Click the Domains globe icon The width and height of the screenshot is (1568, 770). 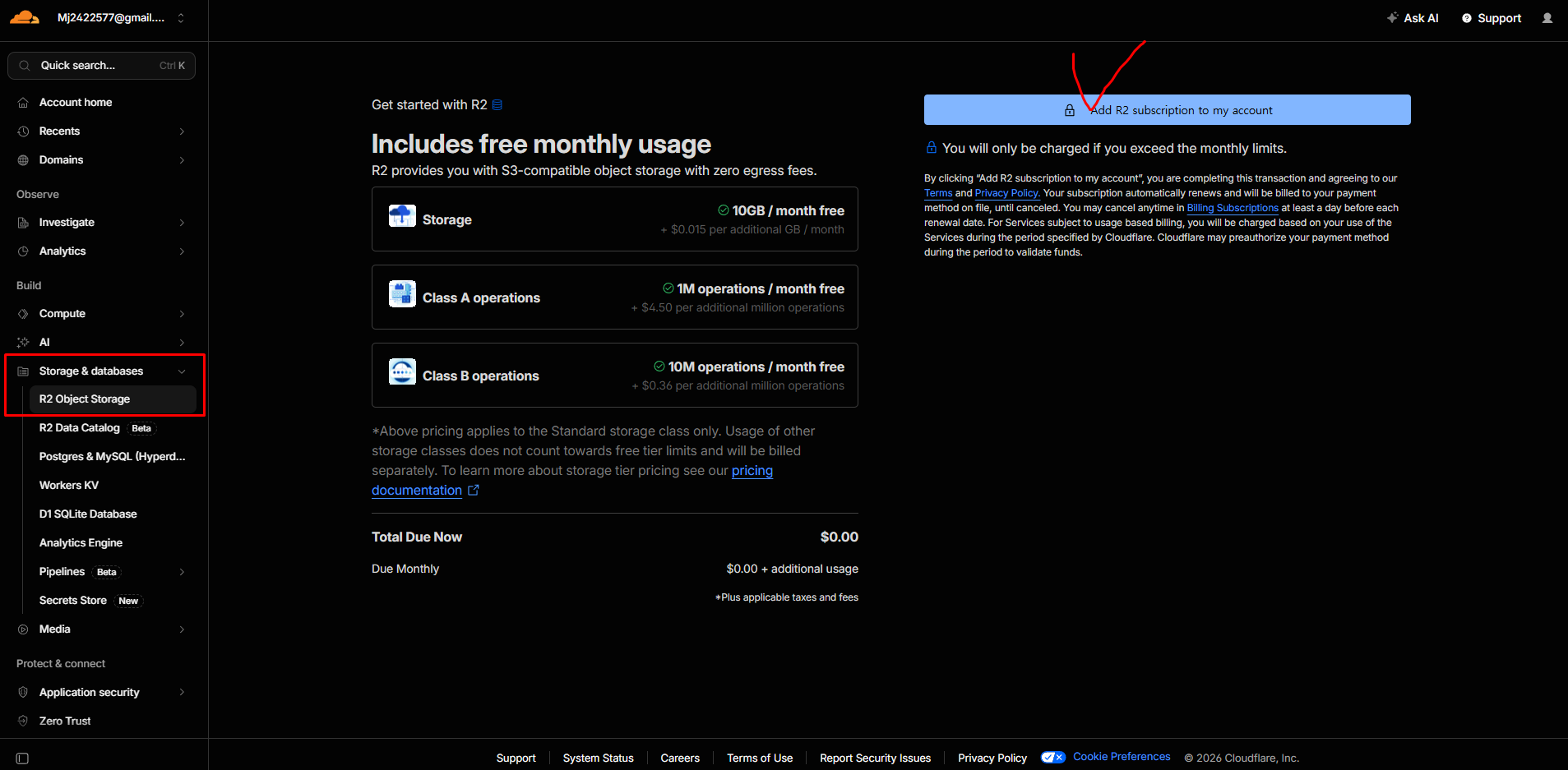click(x=23, y=160)
